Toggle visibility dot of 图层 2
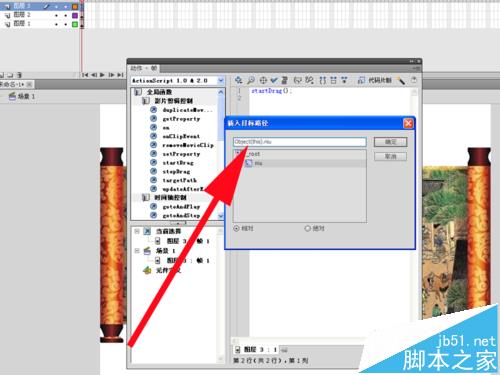The width and height of the screenshot is (500, 375). point(56,15)
